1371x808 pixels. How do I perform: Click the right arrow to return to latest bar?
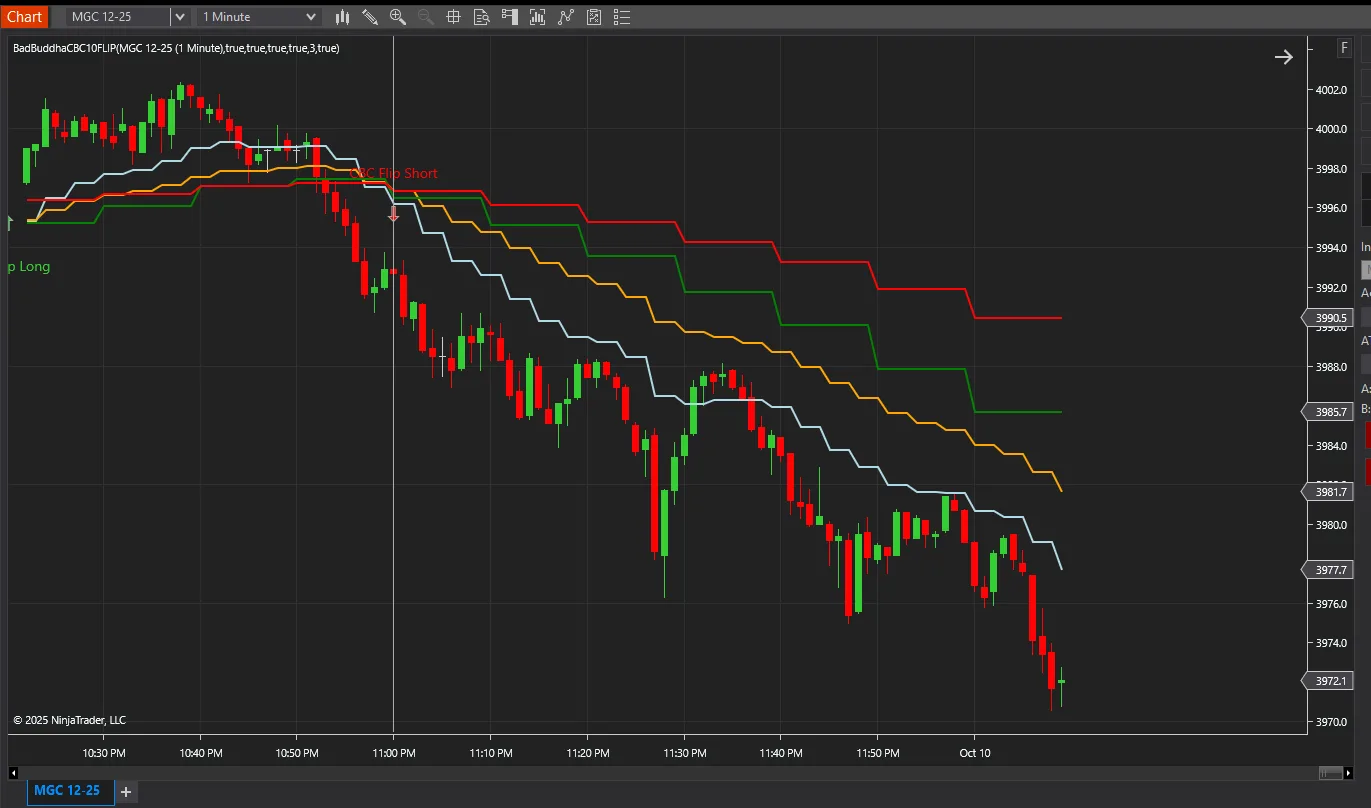1283,57
